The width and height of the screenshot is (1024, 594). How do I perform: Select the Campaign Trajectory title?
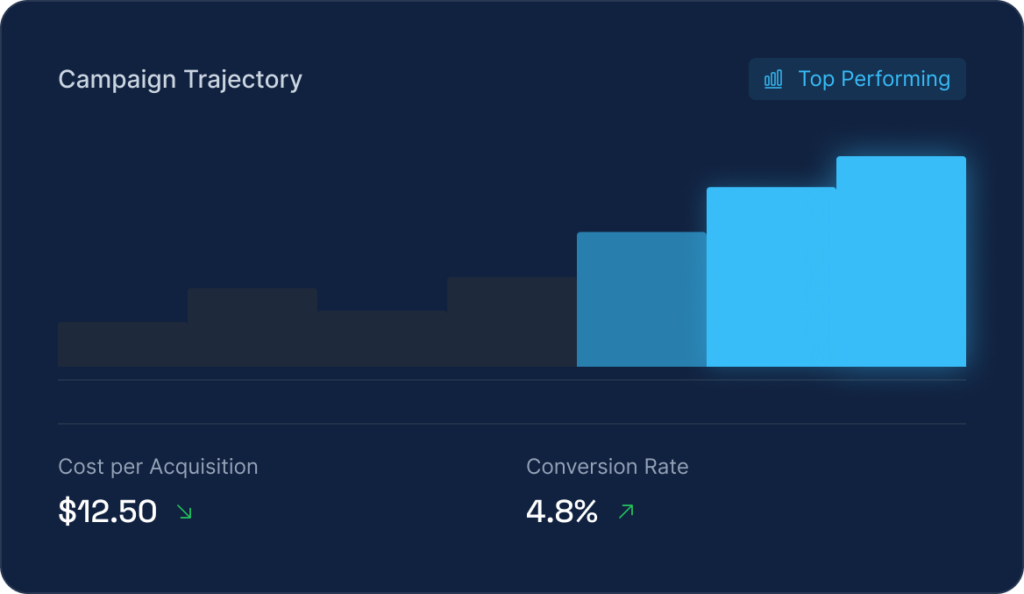click(x=180, y=79)
